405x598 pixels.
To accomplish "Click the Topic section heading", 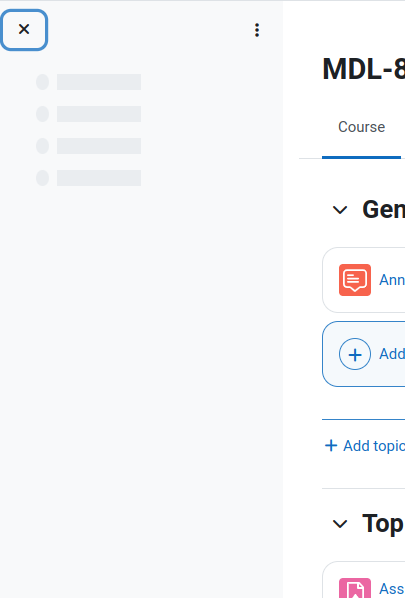I will (384, 524).
